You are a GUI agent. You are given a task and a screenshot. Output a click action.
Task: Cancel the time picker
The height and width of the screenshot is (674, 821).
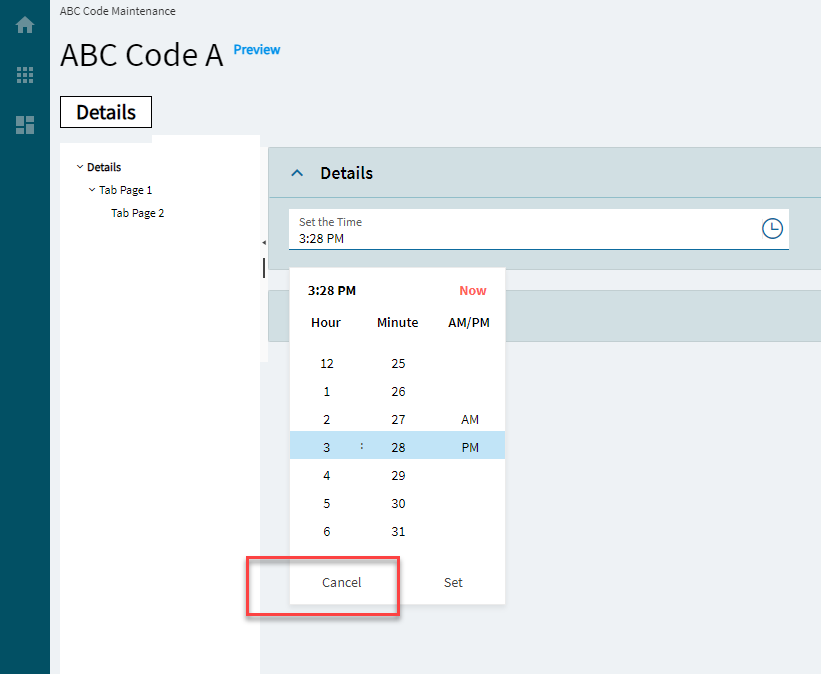point(341,582)
